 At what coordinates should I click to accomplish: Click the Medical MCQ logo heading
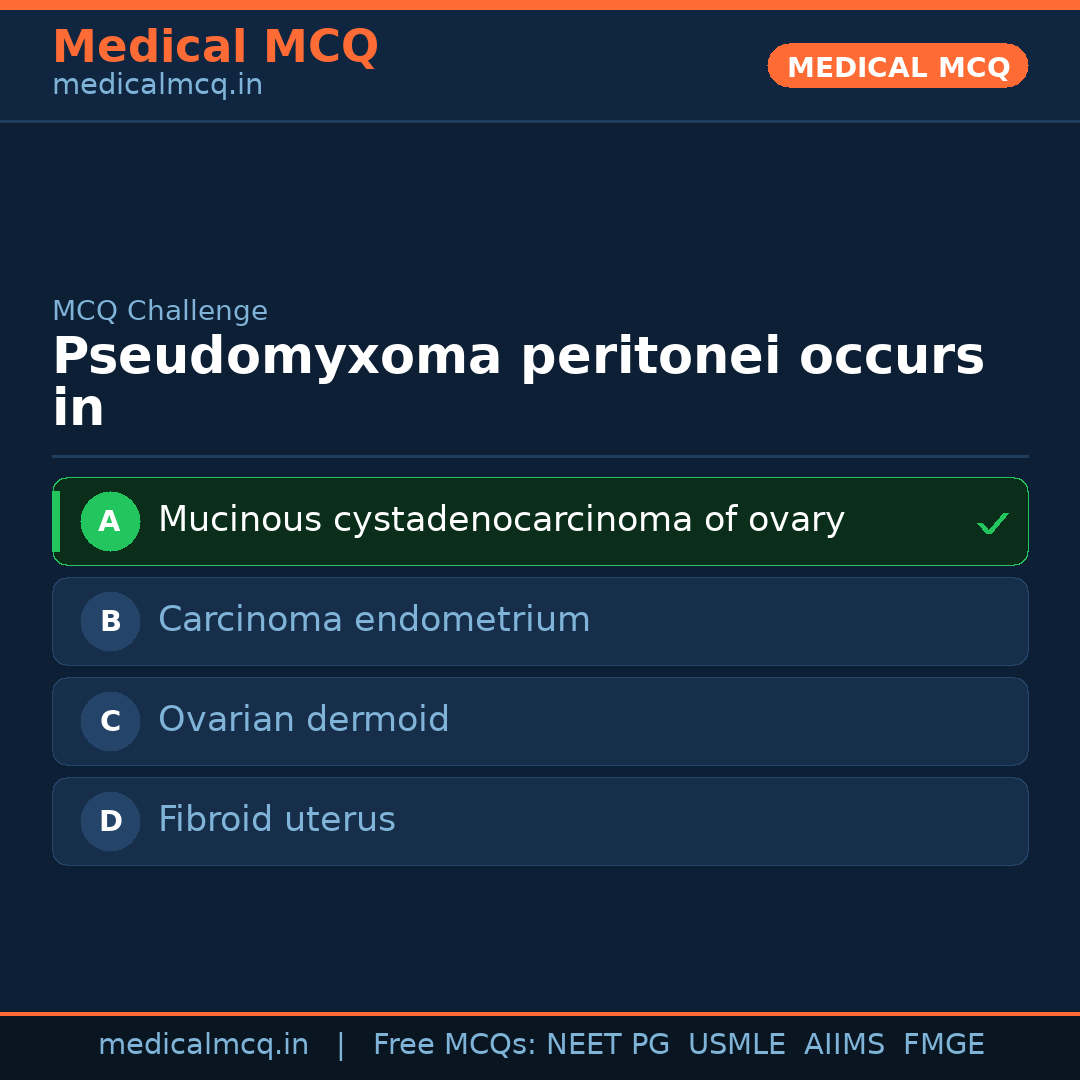click(215, 46)
